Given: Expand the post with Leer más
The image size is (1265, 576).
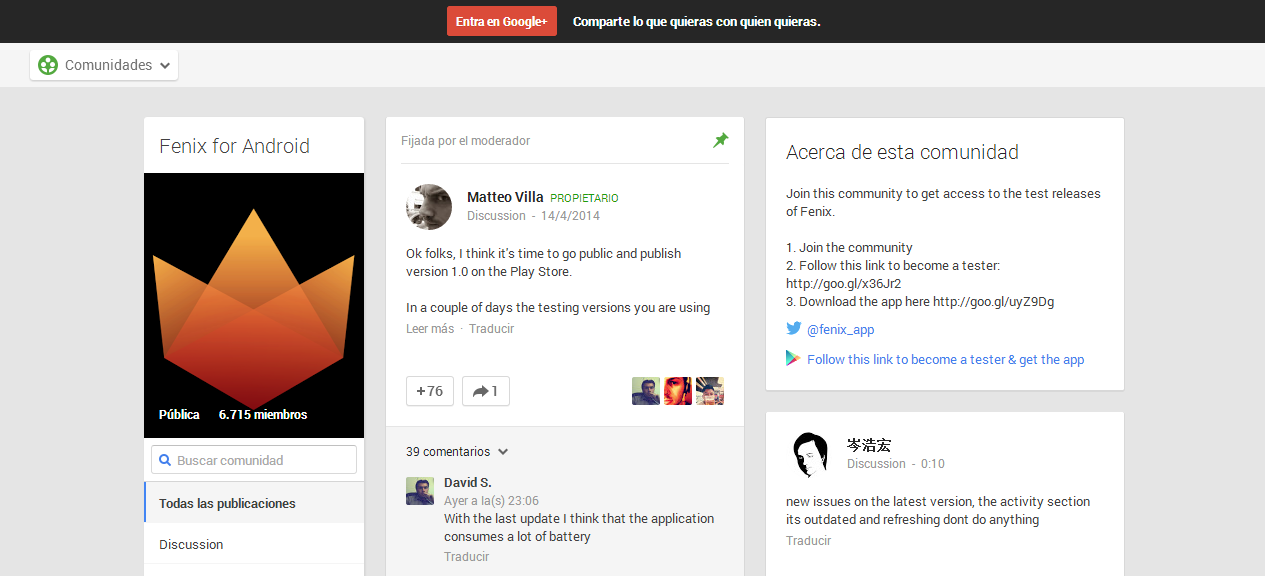Looking at the screenshot, I should click(430, 329).
